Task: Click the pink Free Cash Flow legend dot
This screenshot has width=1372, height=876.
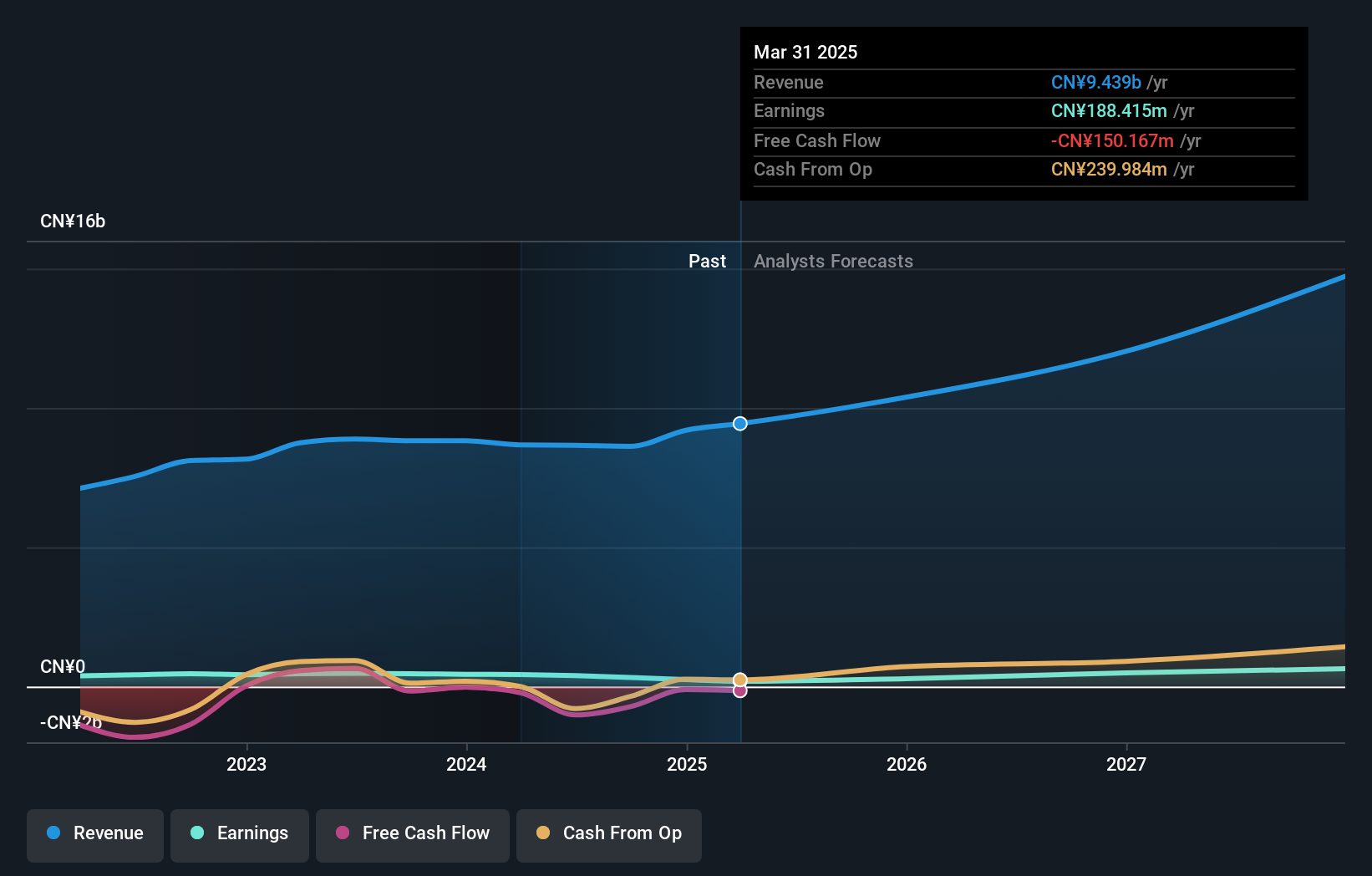Action: [343, 833]
